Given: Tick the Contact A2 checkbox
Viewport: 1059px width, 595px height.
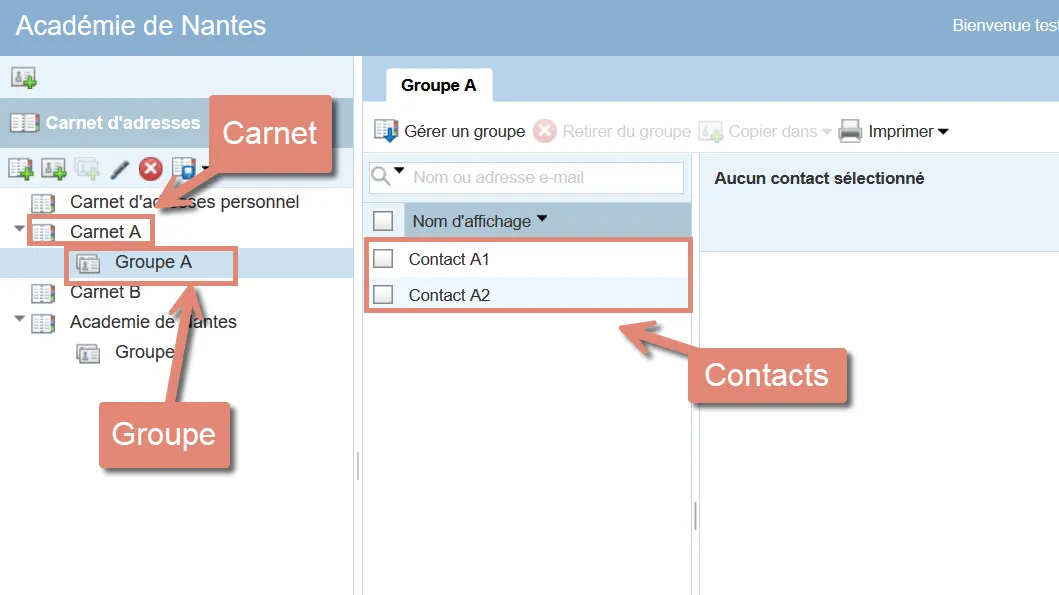Looking at the screenshot, I should coord(383,294).
